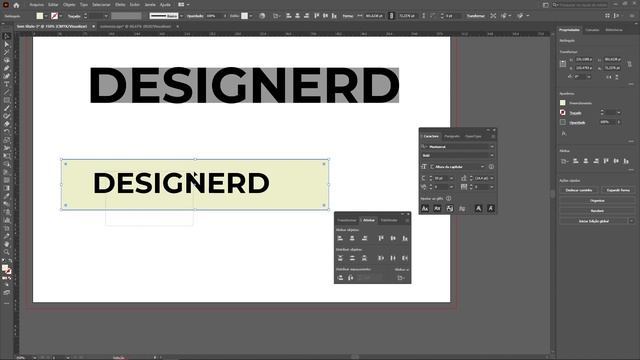Click the isolate object icon in control bar
This screenshot has height=360, width=640.
(493, 16)
